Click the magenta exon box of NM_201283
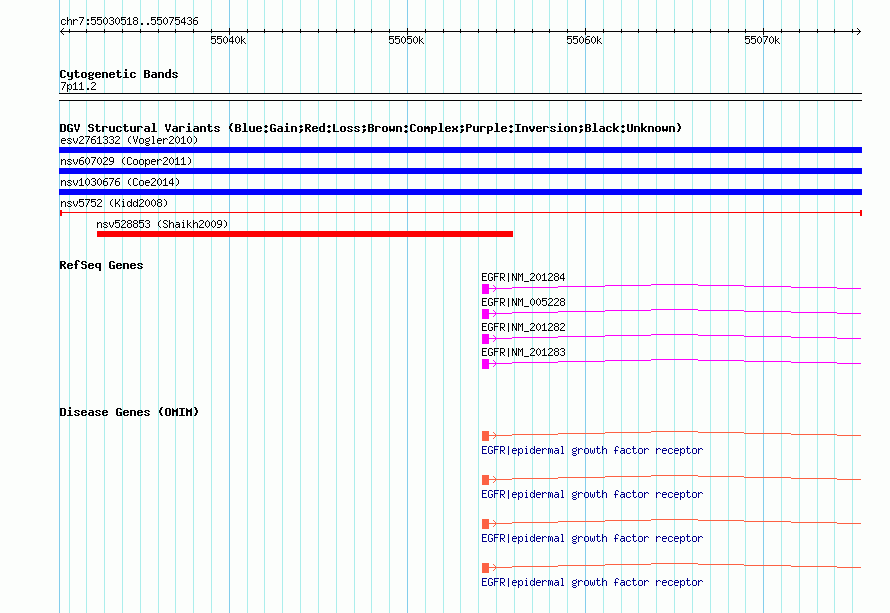Screen dimensions: 890x613 coord(485,364)
